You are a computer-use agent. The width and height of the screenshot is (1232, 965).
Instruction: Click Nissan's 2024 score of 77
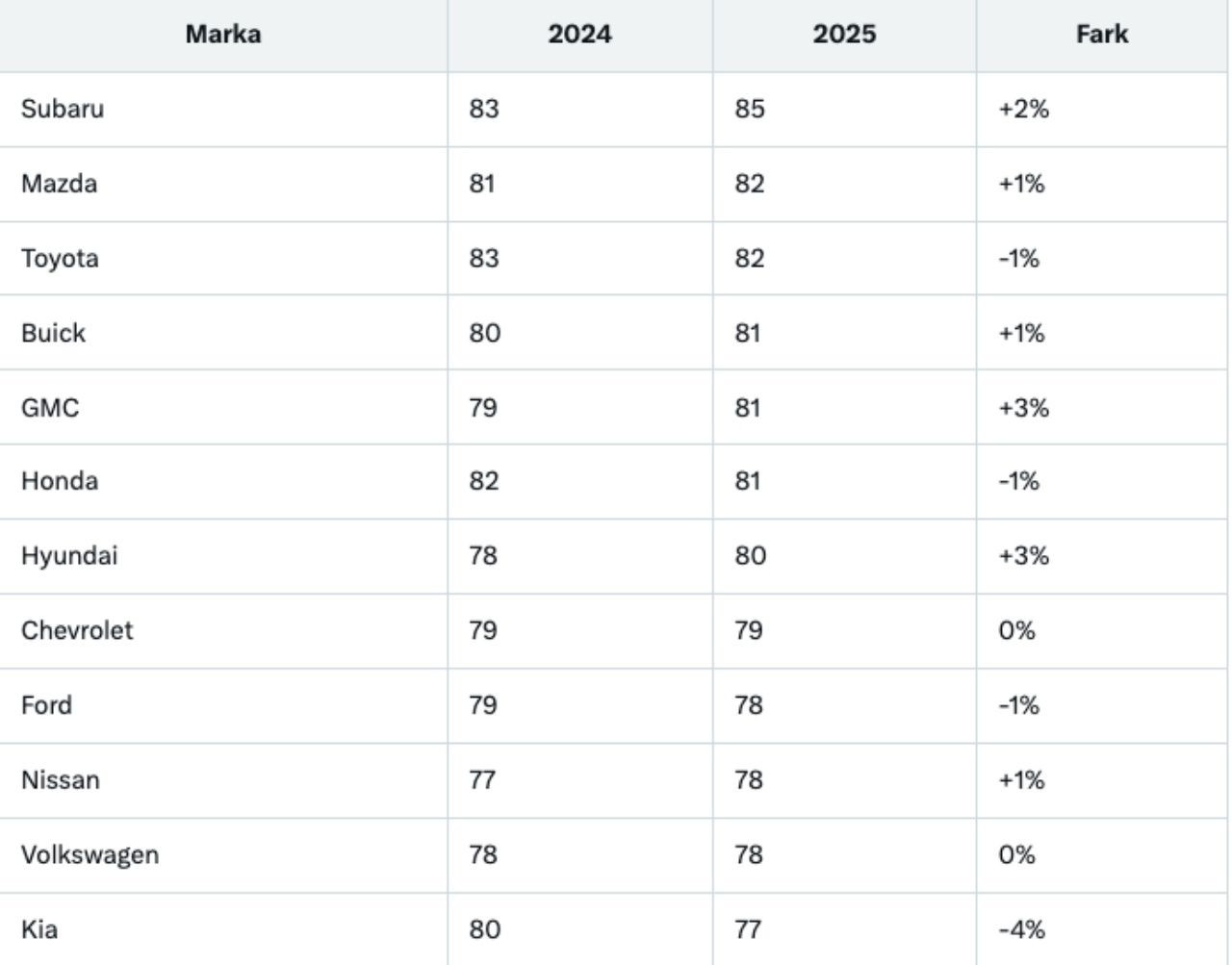(483, 780)
